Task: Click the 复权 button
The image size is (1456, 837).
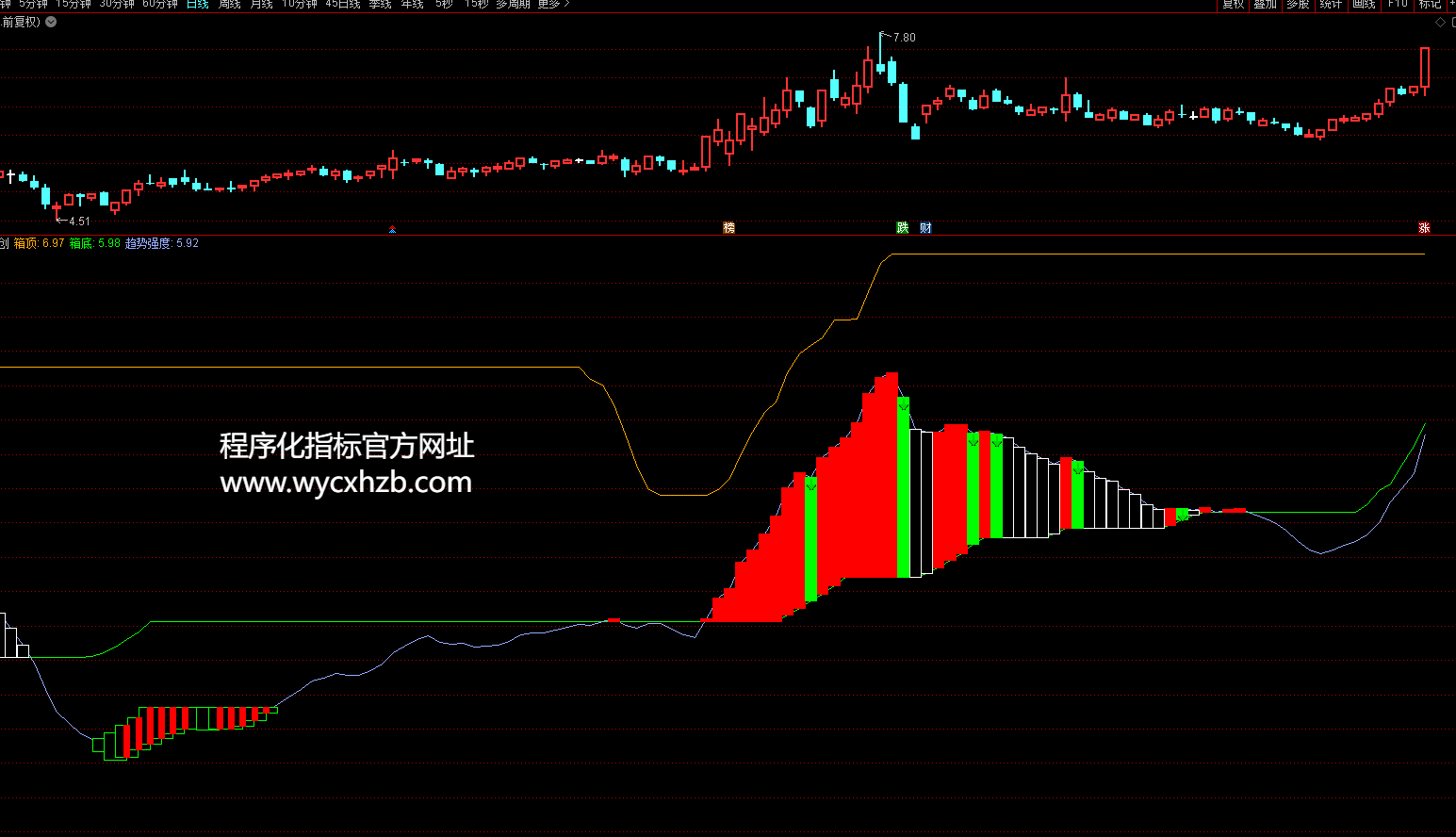Action: coord(1233,4)
